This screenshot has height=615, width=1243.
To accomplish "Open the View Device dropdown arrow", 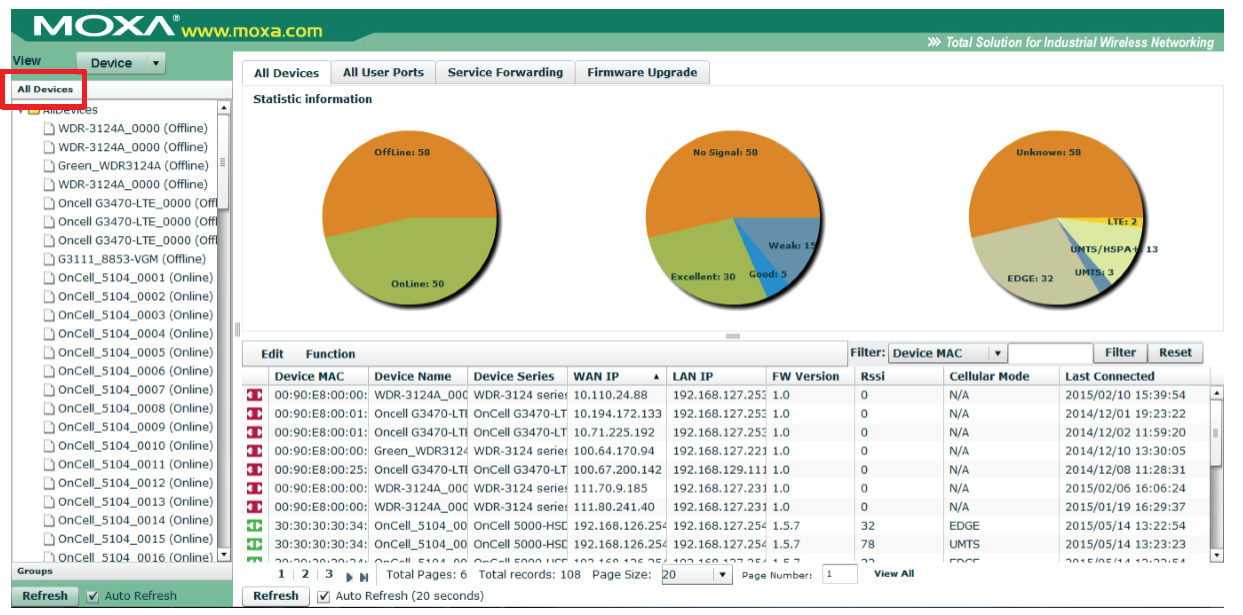I will click(156, 63).
